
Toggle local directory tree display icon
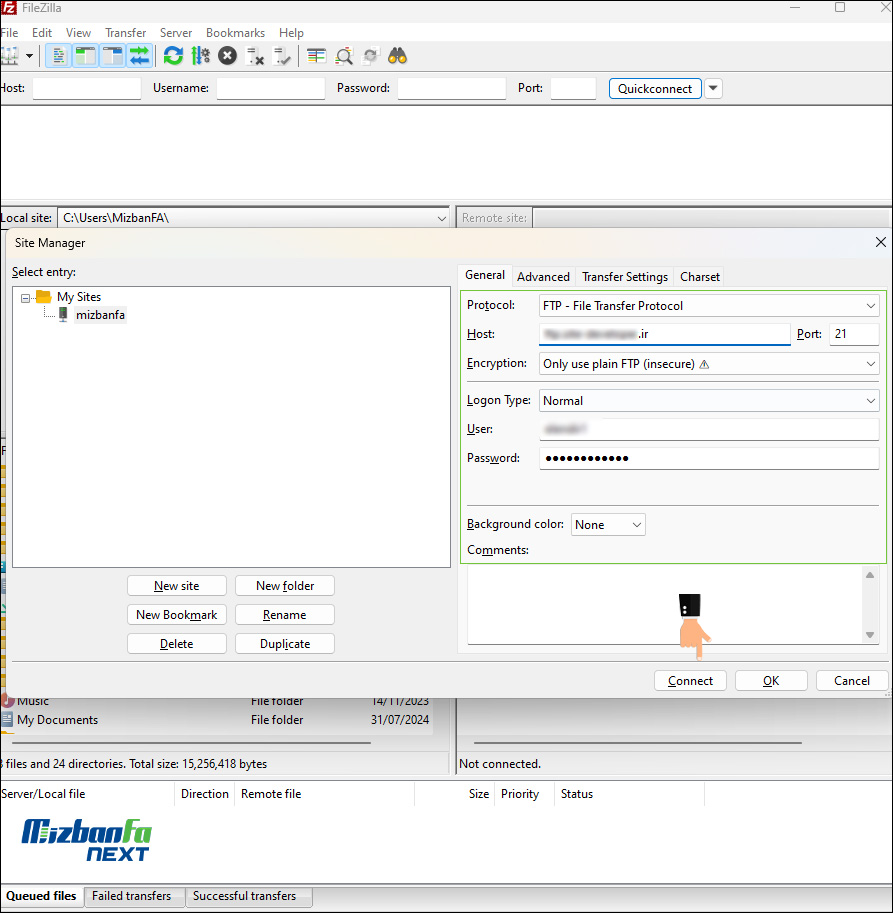86,56
